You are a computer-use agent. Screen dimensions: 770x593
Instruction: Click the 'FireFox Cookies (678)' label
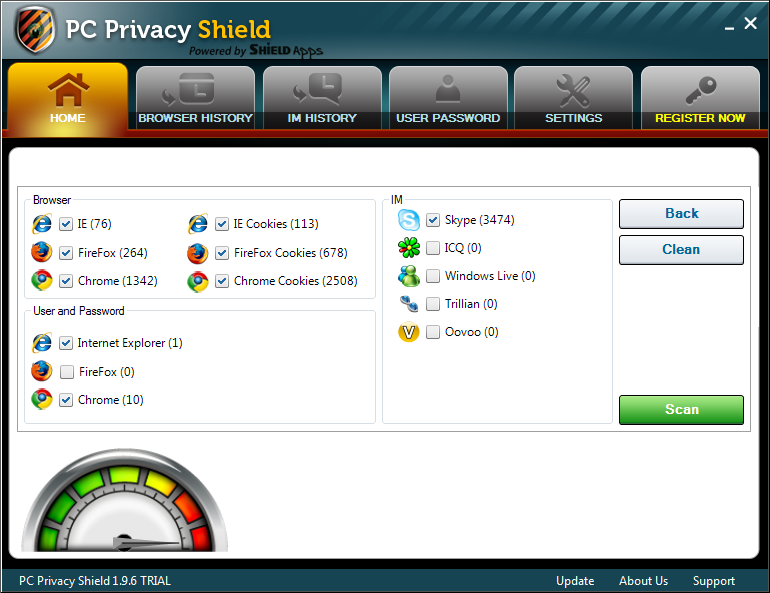291,253
